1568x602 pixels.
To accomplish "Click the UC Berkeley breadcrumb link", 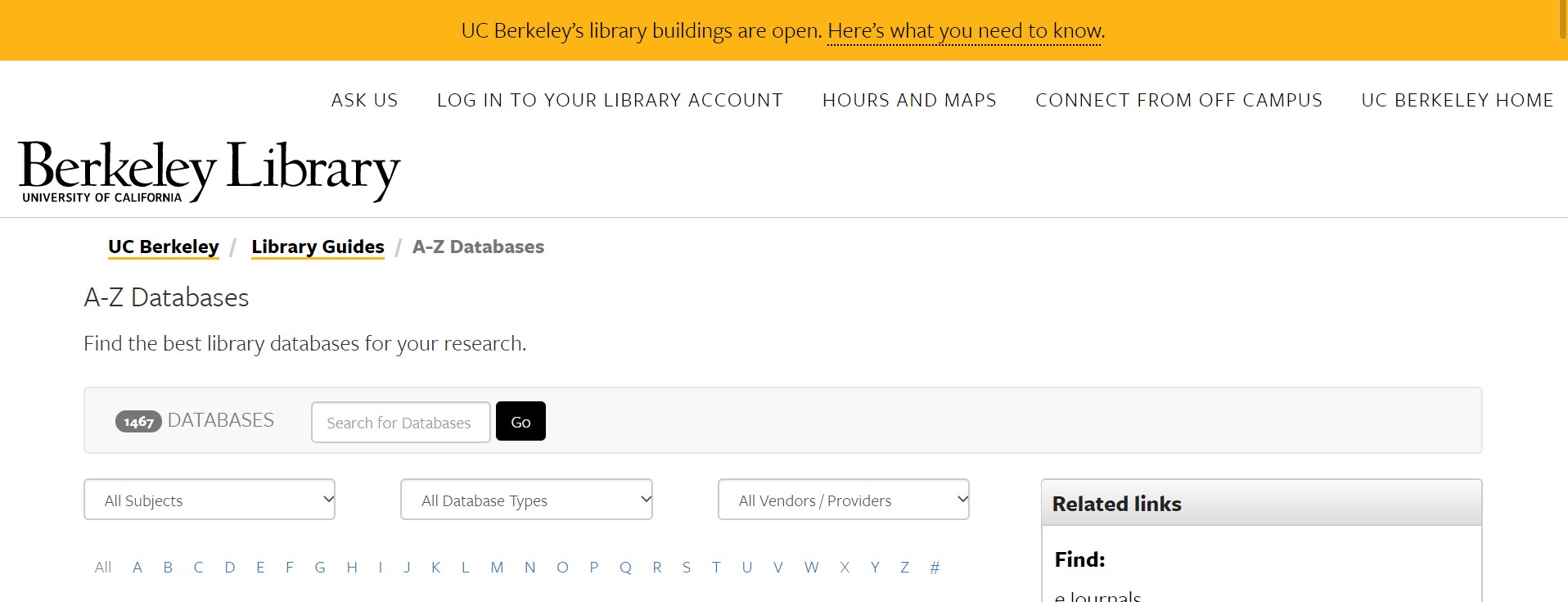I will (x=164, y=247).
